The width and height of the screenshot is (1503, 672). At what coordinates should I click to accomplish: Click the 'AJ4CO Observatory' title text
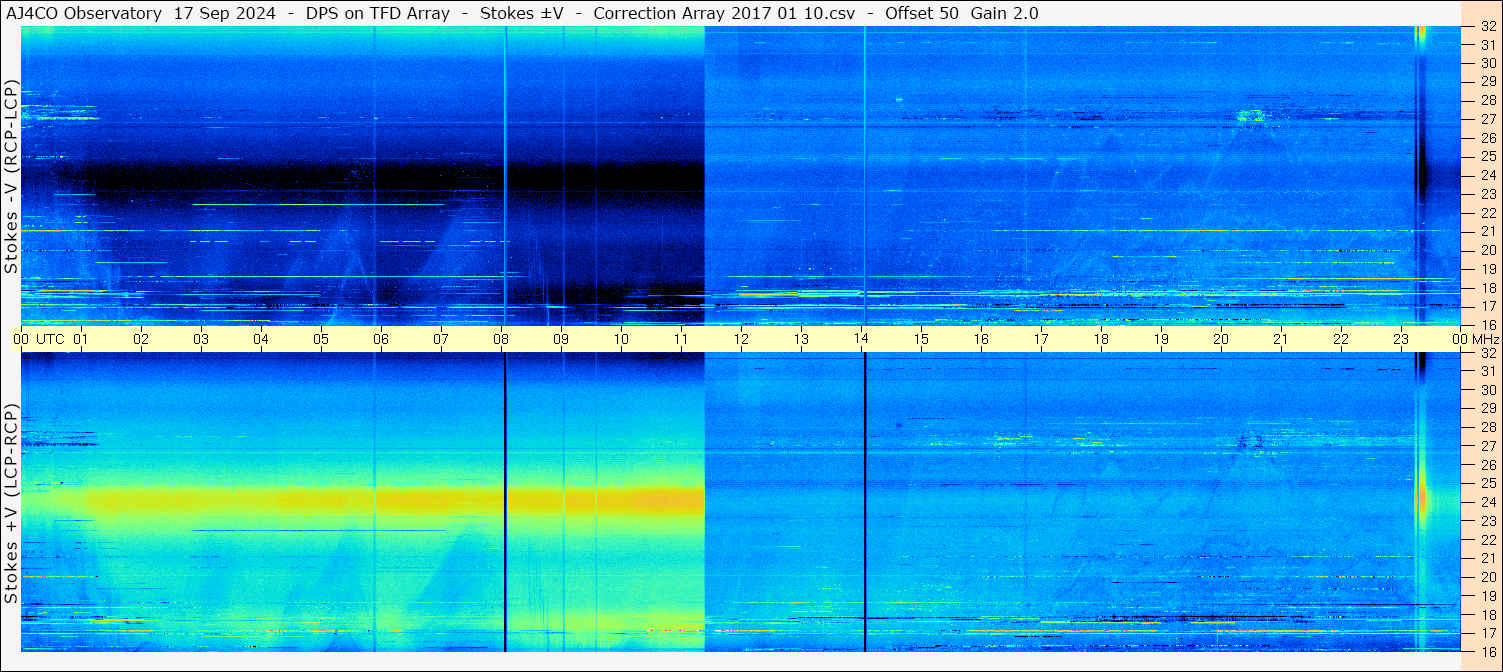coord(83,13)
